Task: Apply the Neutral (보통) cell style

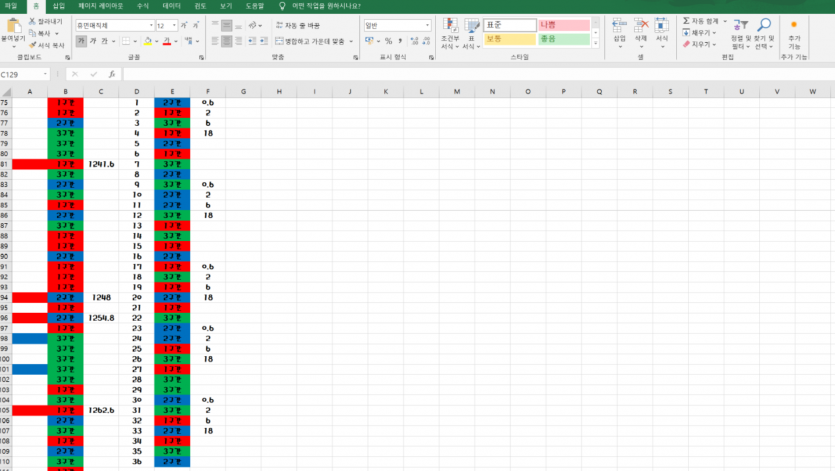Action: (510, 39)
